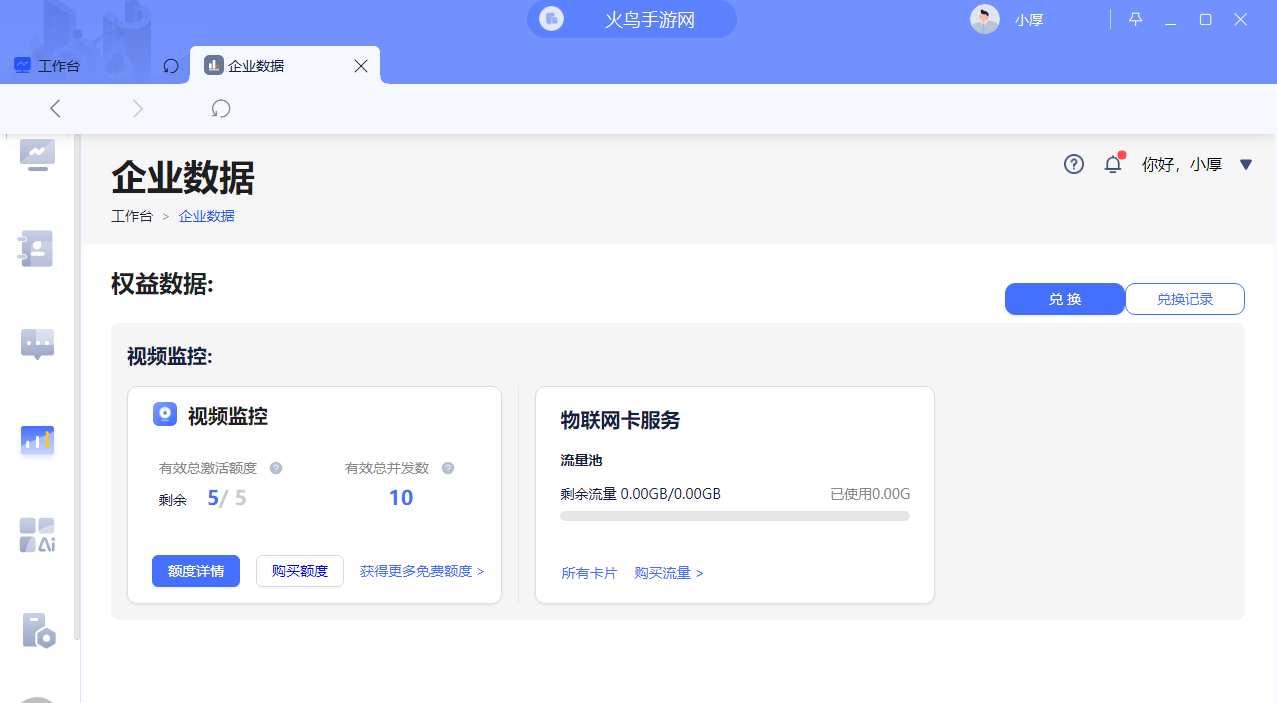The image size is (1277, 703).
Task: Click the 物联网卡服务 card title
Action: pos(620,421)
